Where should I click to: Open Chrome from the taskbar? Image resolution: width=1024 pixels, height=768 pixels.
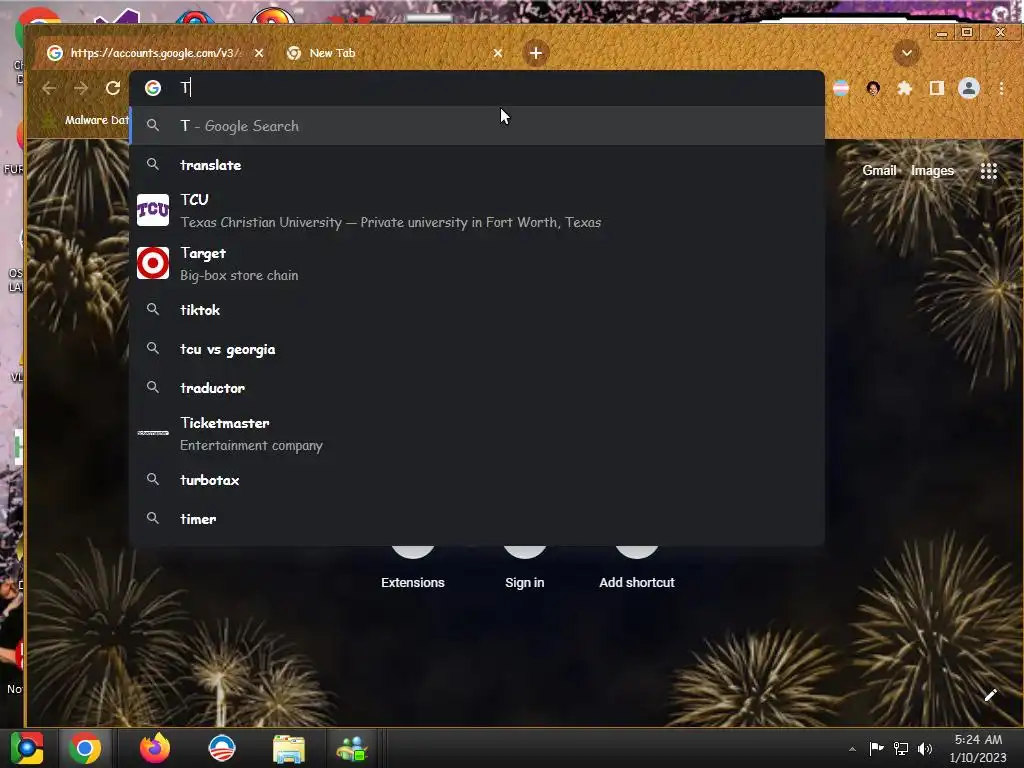click(84, 748)
